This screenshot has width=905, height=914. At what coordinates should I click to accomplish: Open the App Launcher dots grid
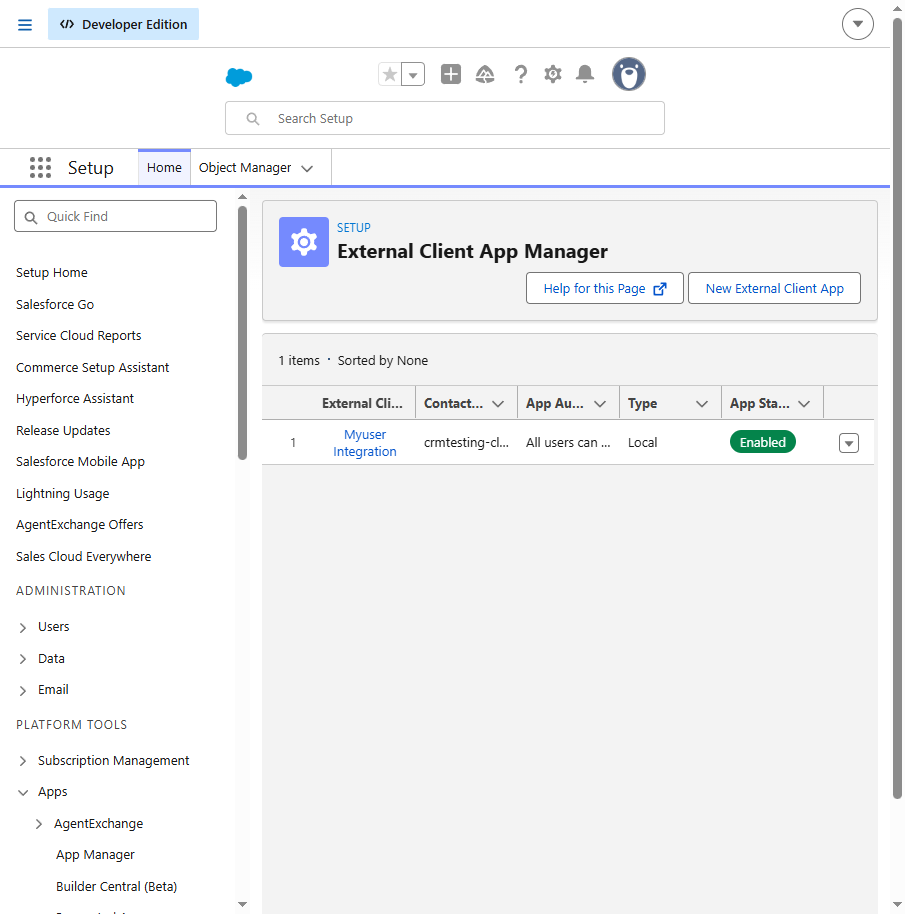40,167
